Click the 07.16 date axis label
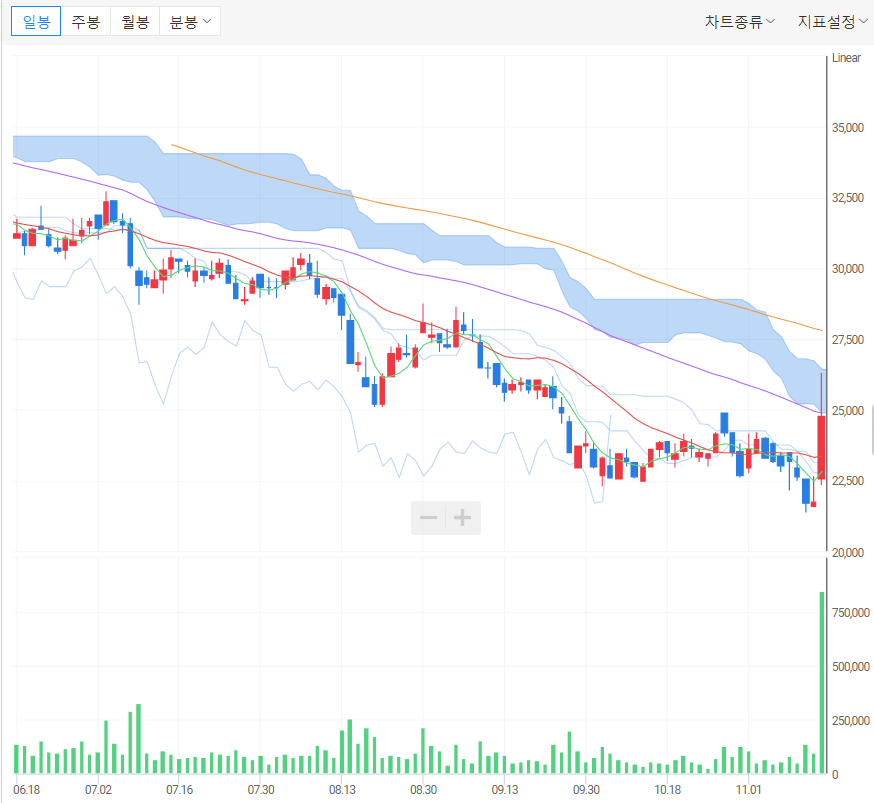The height and width of the screenshot is (803, 874). point(179,790)
